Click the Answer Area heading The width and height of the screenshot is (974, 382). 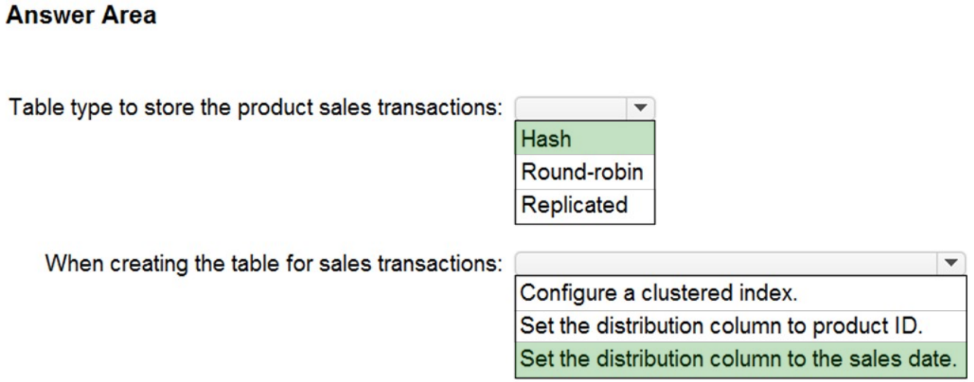click(x=81, y=16)
